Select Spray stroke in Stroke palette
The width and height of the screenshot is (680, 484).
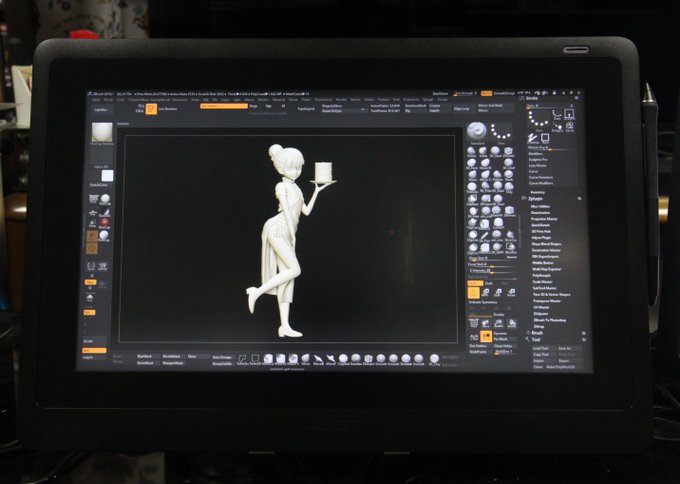[x=569, y=128]
